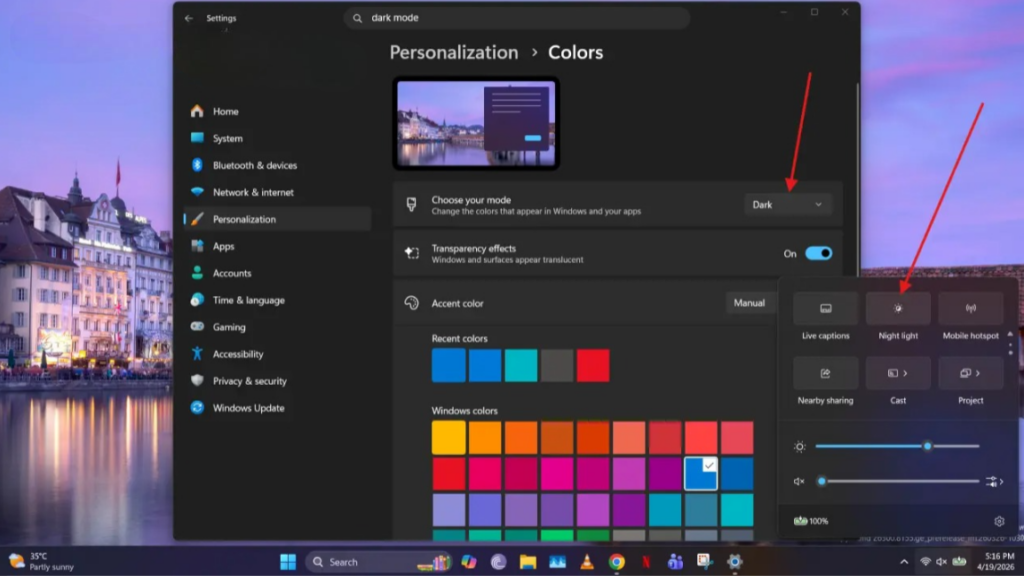The image size is (1024, 576).
Task: Click the Settings gear on the taskbar
Action: coord(735,562)
